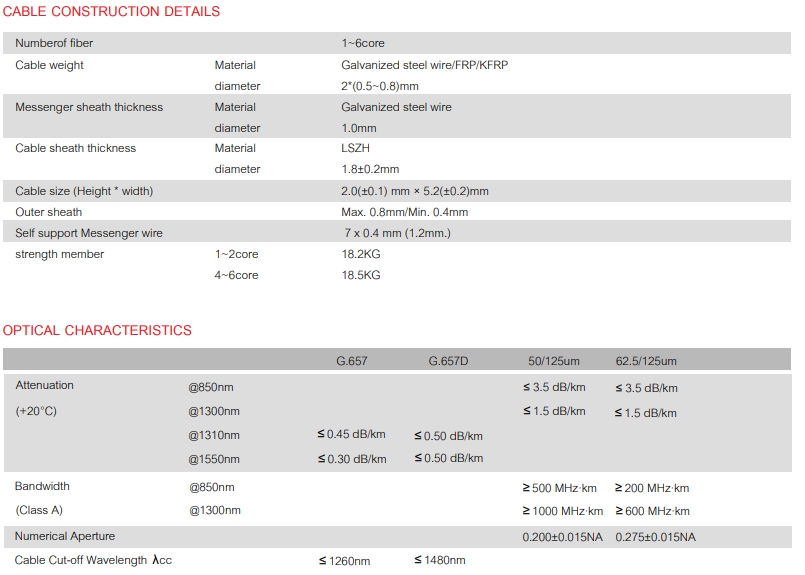This screenshot has width=805, height=575.
Task: Select the '≤1260nm' cut-off wavelength value
Action: click(x=344, y=561)
